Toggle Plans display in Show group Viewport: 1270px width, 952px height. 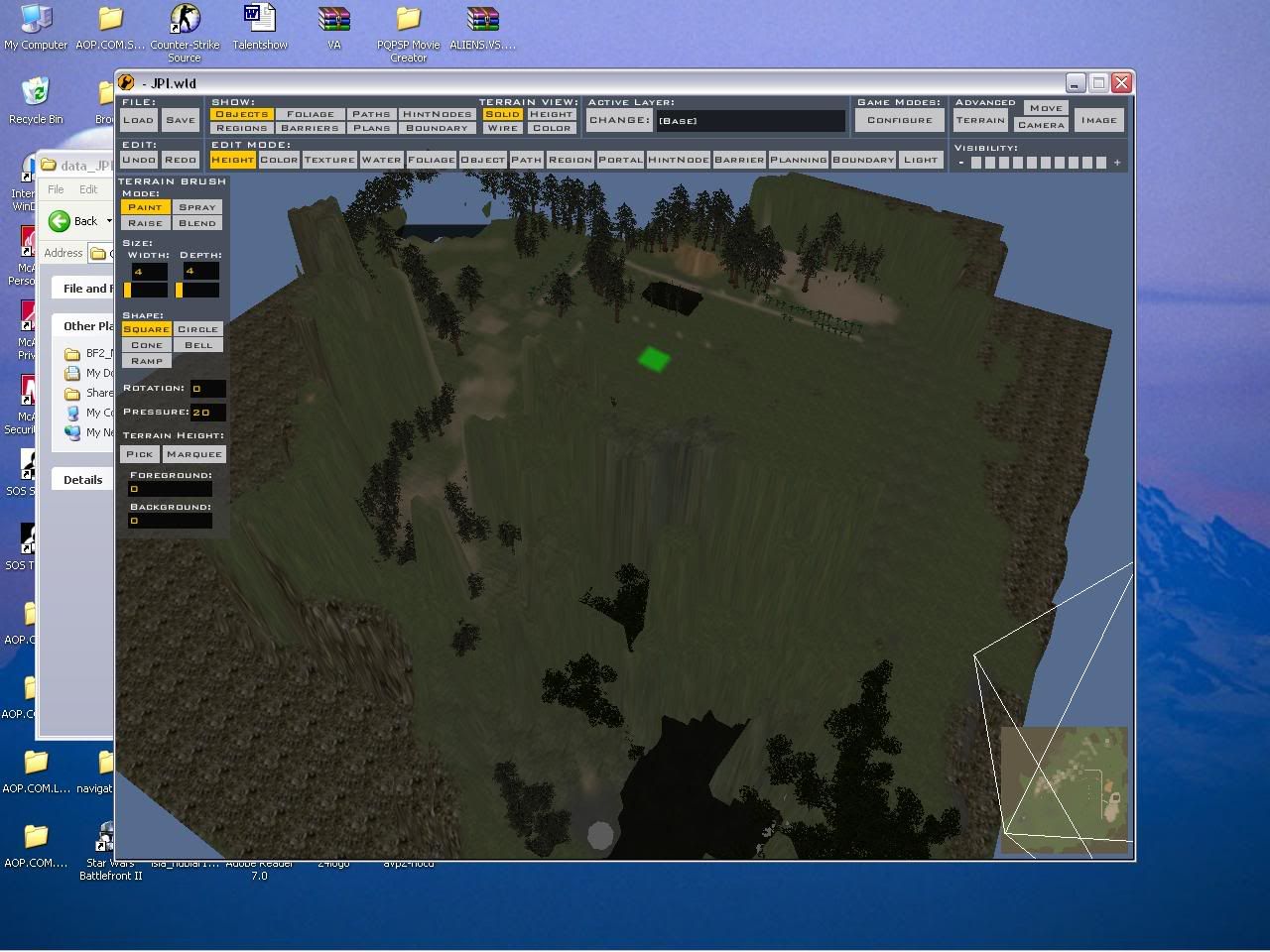click(x=371, y=128)
